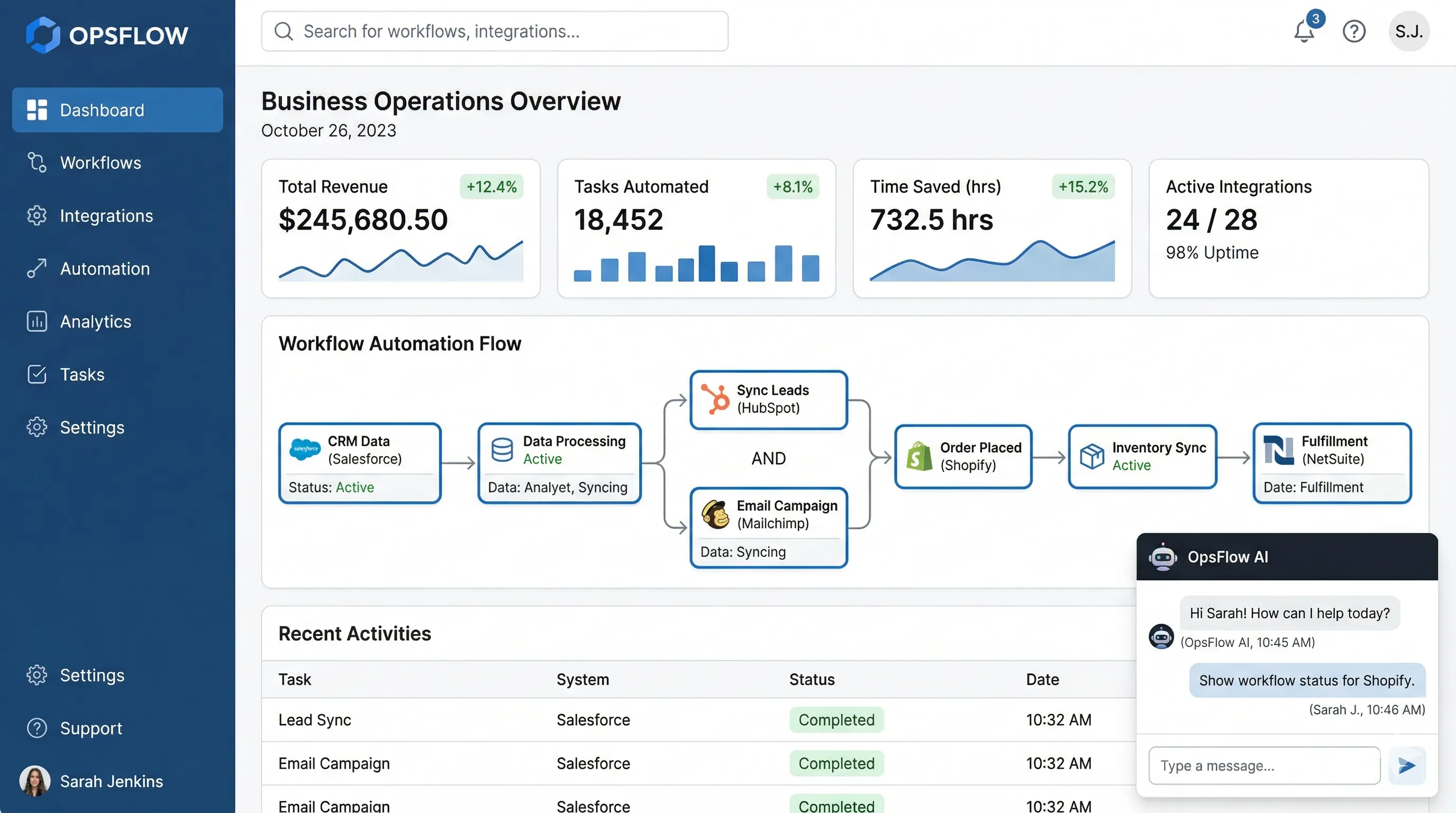This screenshot has height=813, width=1456.
Task: Send the chat message with the arrow icon
Action: pyautogui.click(x=1406, y=765)
